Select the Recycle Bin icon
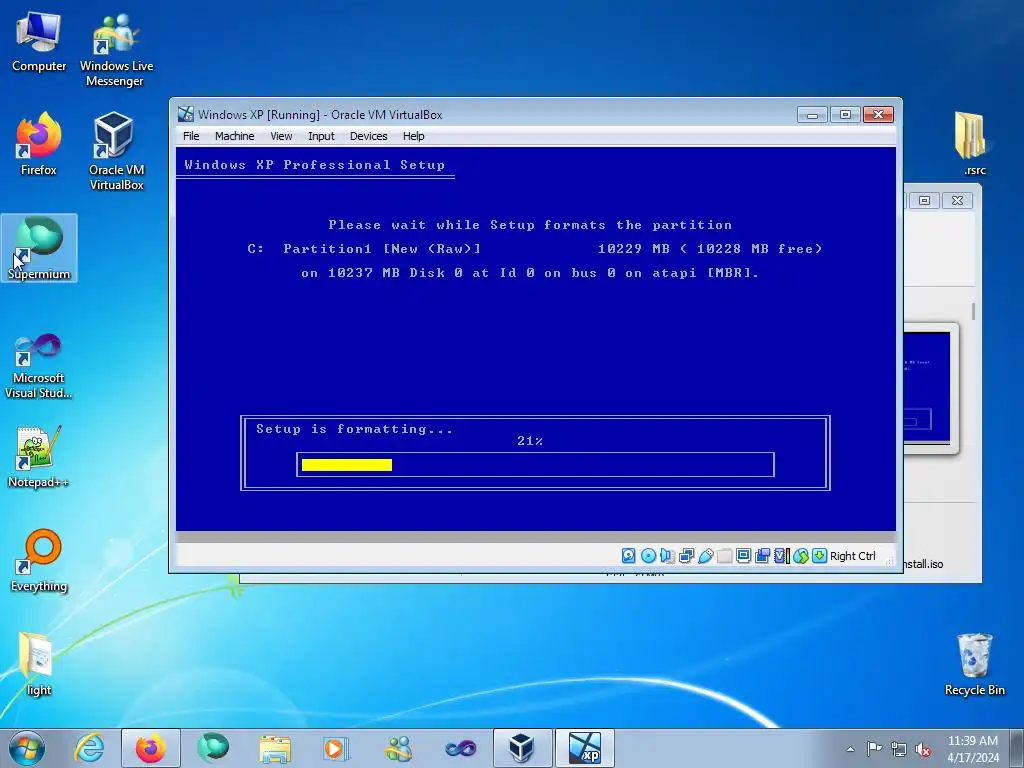Screen dimensions: 1024x768 (x=974, y=664)
